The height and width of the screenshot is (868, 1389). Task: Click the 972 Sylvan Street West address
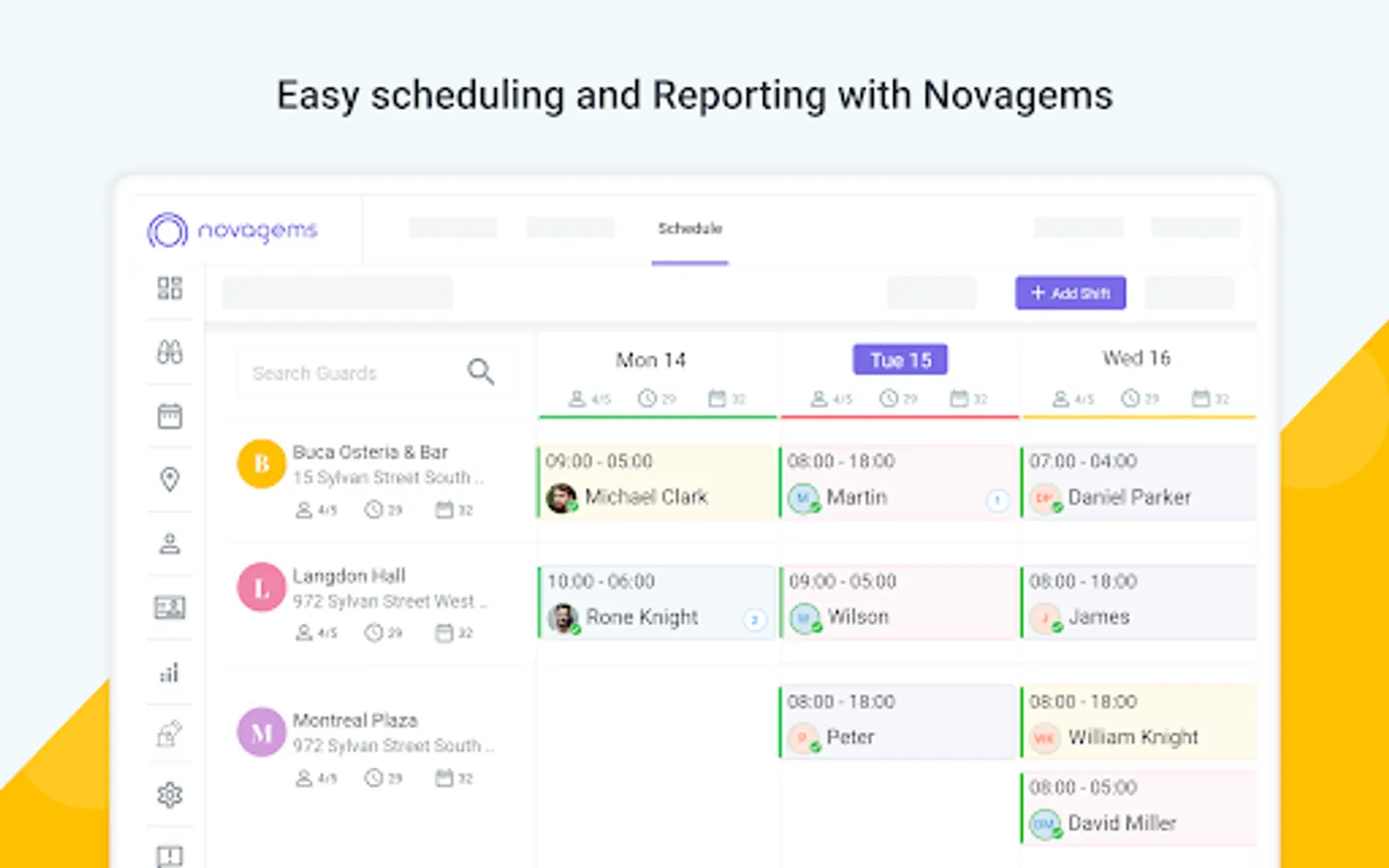tap(390, 601)
